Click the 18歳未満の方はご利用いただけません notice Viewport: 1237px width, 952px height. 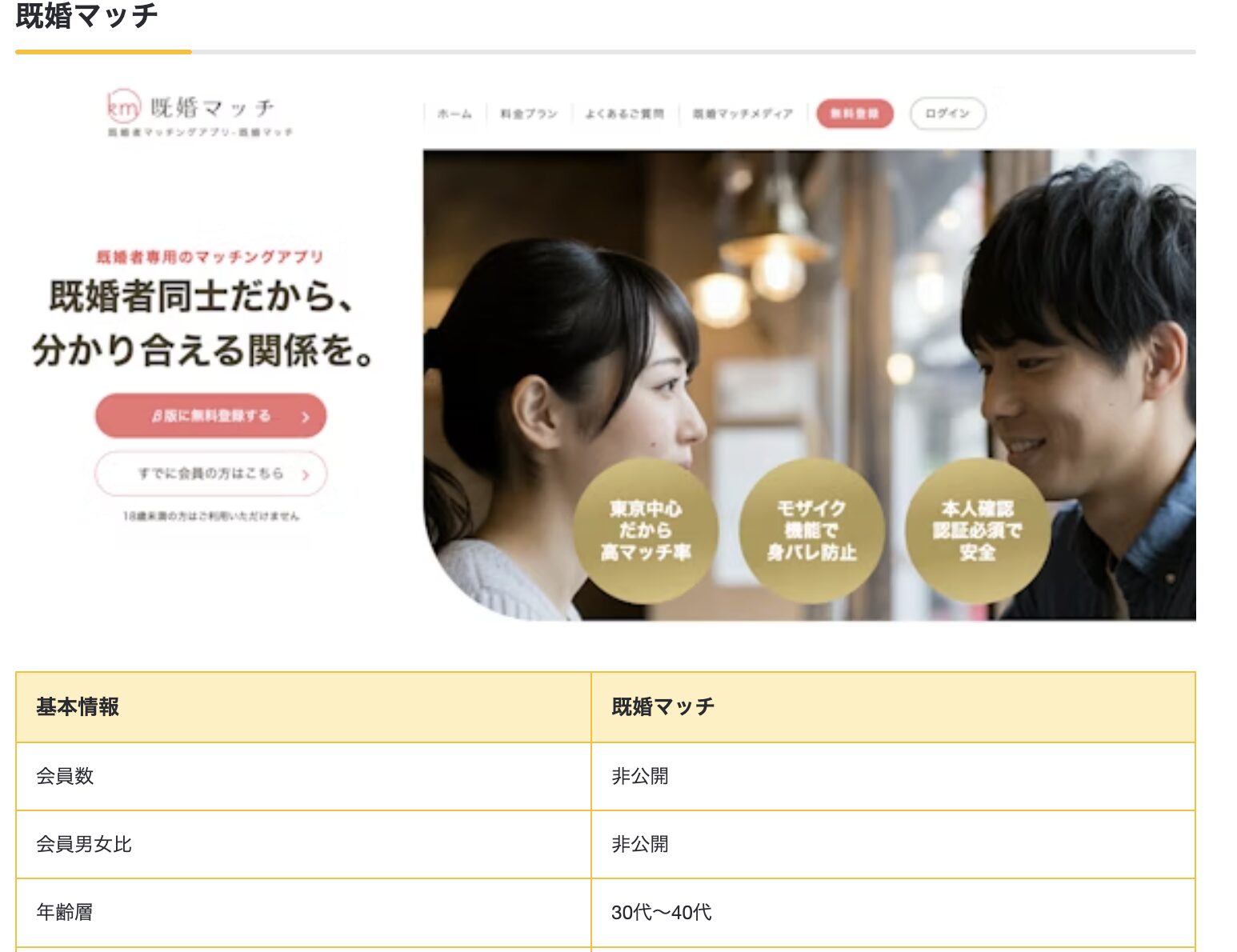[210, 517]
